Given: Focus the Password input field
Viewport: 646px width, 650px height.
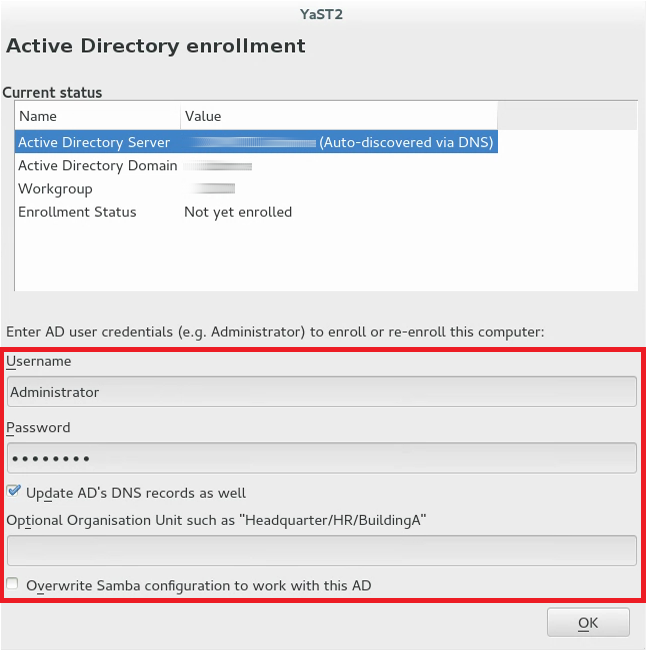Looking at the screenshot, I should [x=321, y=458].
